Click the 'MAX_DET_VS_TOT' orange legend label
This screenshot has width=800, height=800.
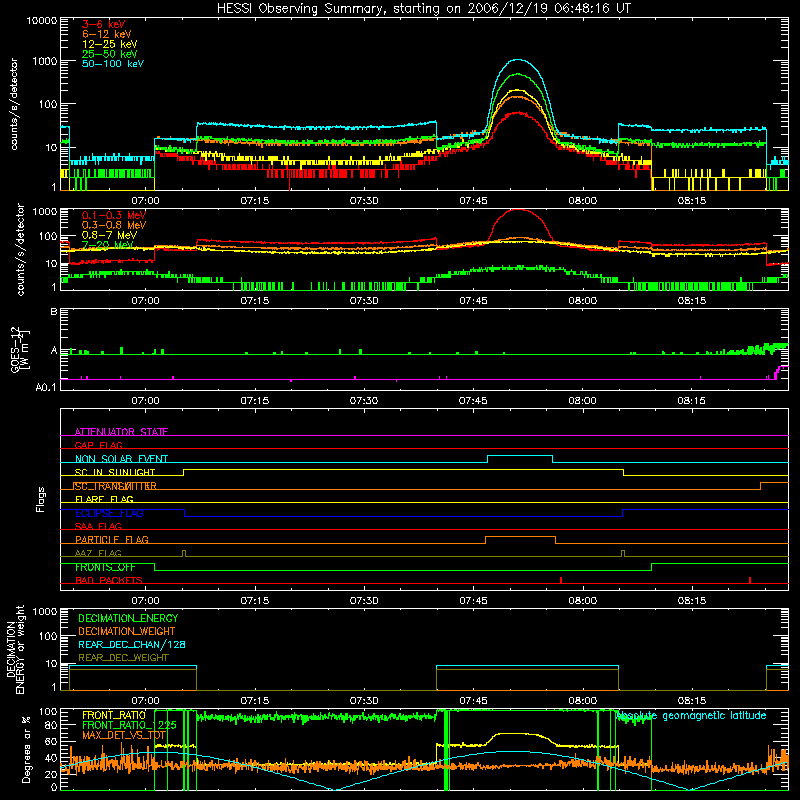tap(124, 735)
